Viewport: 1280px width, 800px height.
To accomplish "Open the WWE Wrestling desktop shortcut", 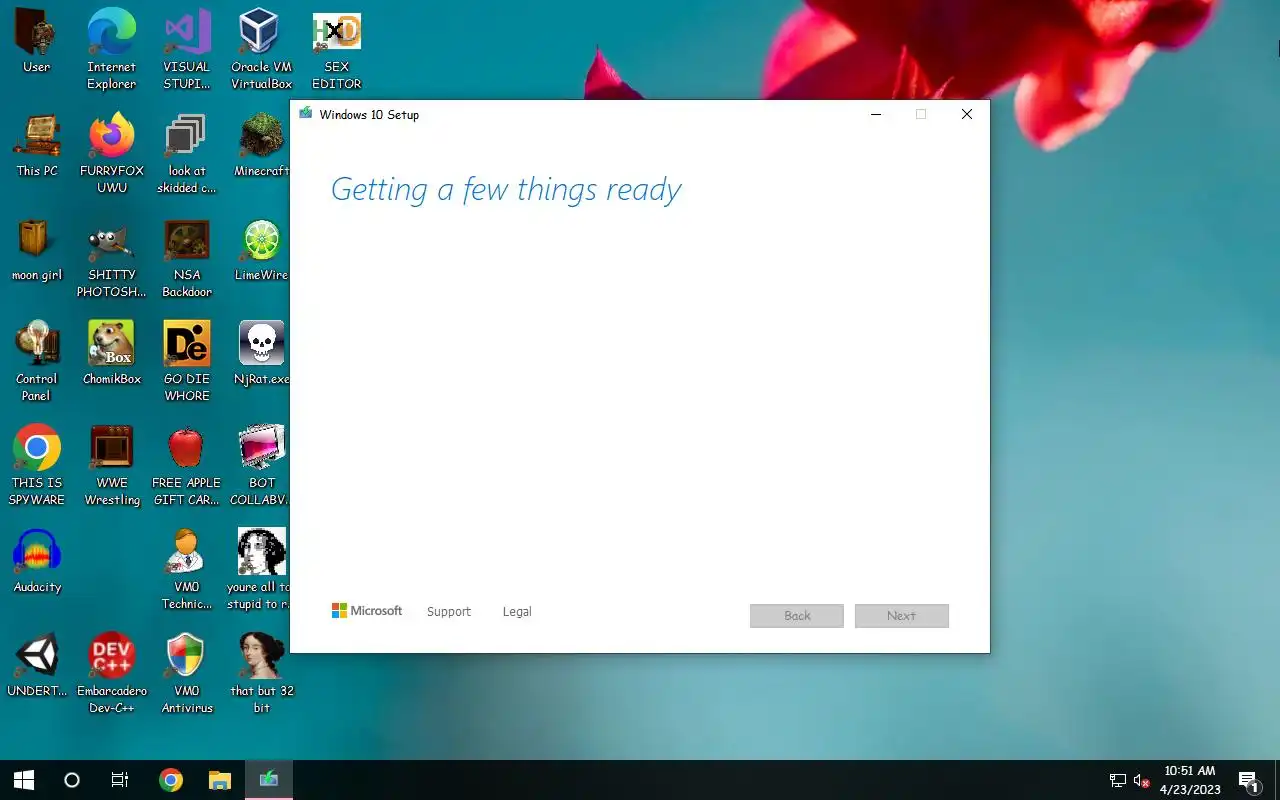I will pyautogui.click(x=112, y=465).
